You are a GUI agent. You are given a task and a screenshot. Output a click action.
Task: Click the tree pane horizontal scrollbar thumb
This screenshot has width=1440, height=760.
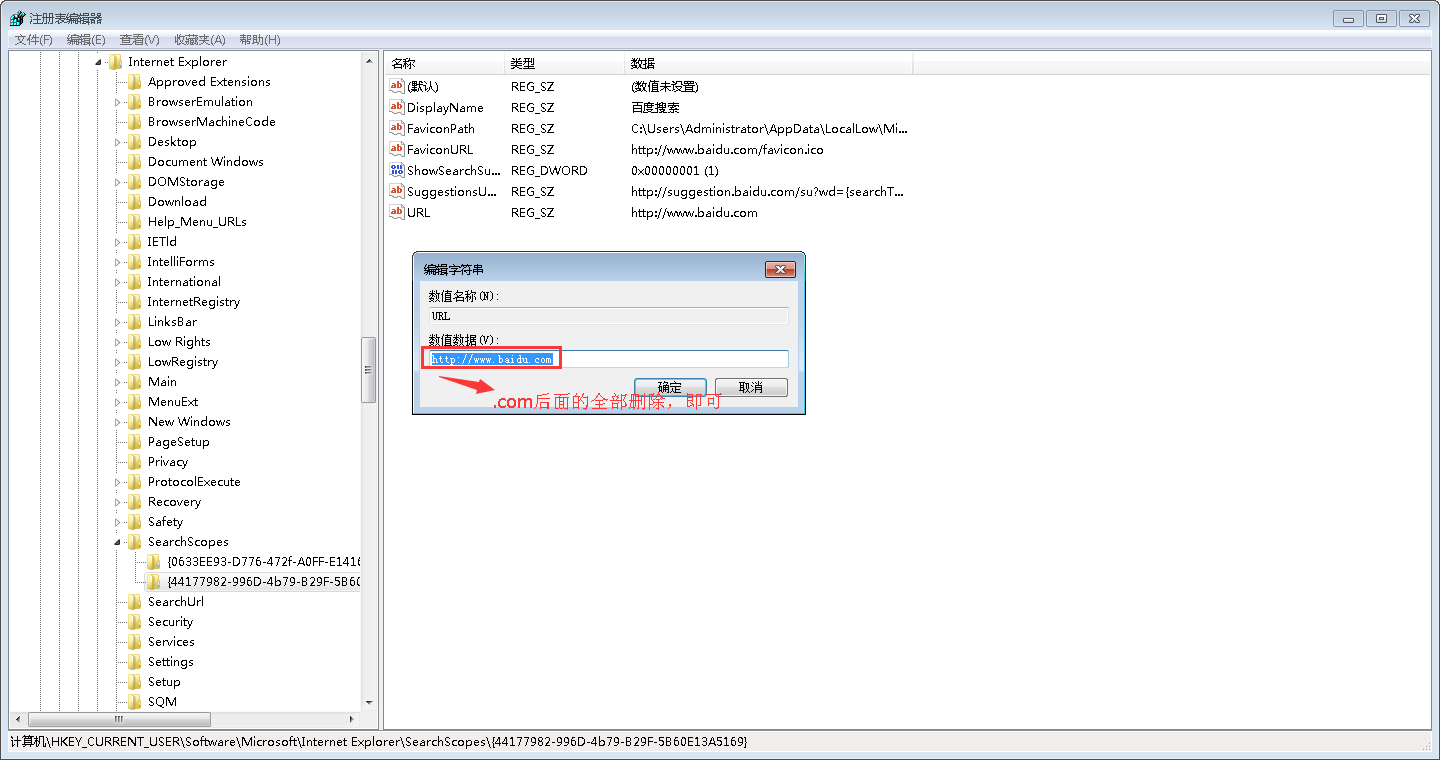(x=120, y=719)
